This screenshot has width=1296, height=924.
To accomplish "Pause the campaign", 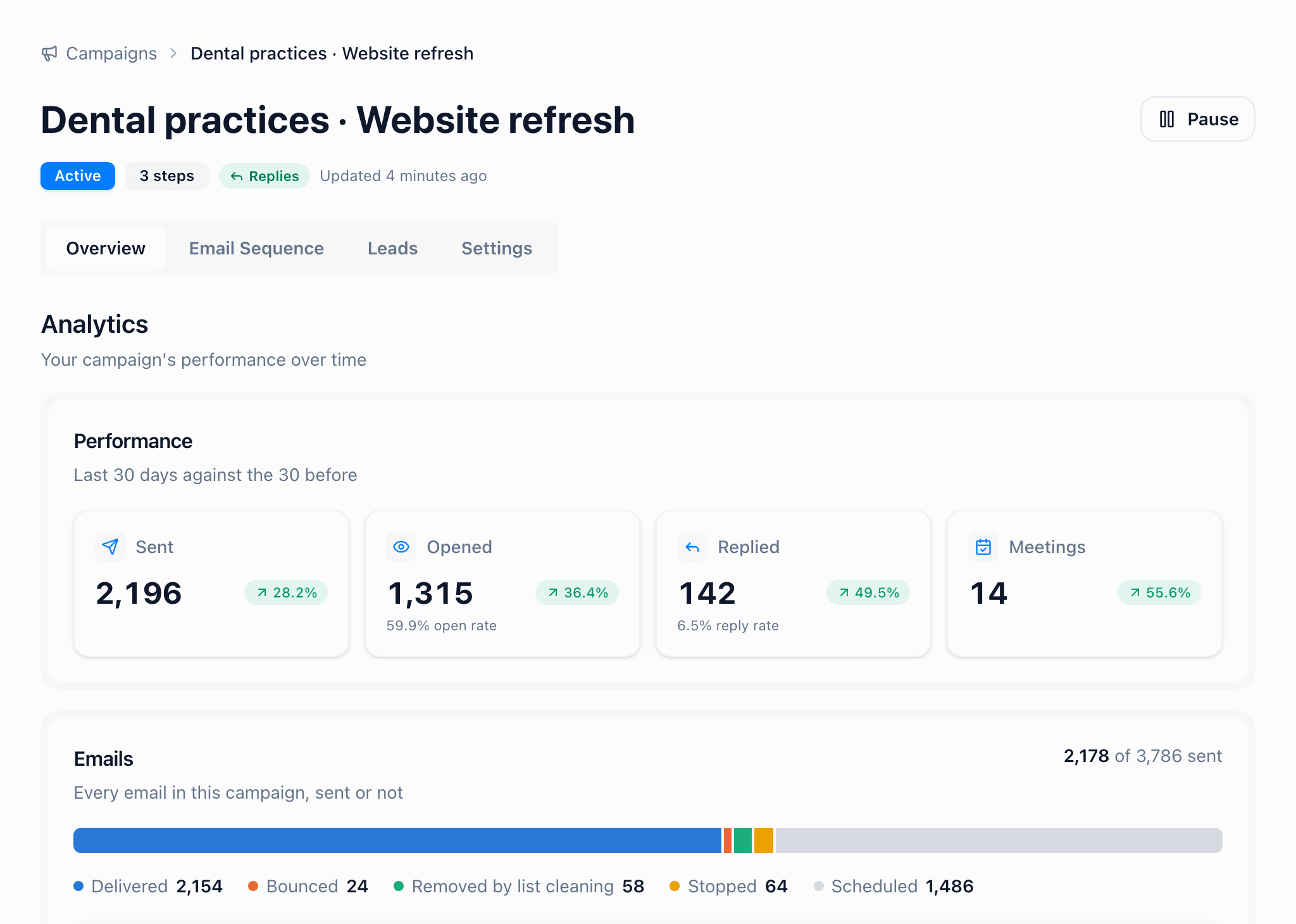I will tap(1197, 119).
